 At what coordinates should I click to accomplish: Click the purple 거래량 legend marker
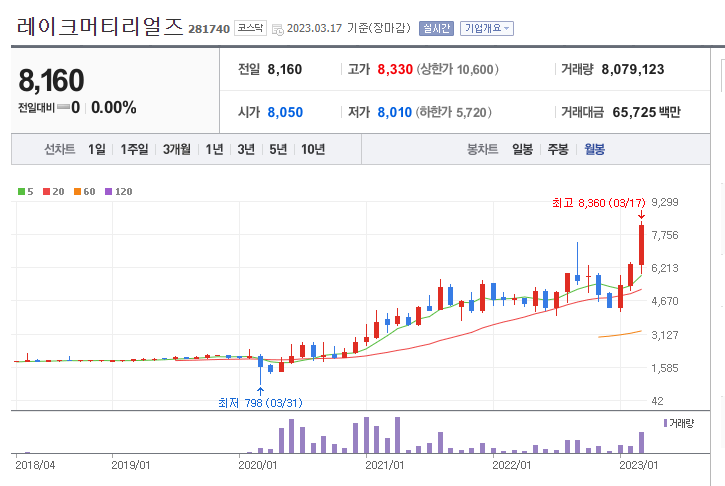pyautogui.click(x=665, y=423)
